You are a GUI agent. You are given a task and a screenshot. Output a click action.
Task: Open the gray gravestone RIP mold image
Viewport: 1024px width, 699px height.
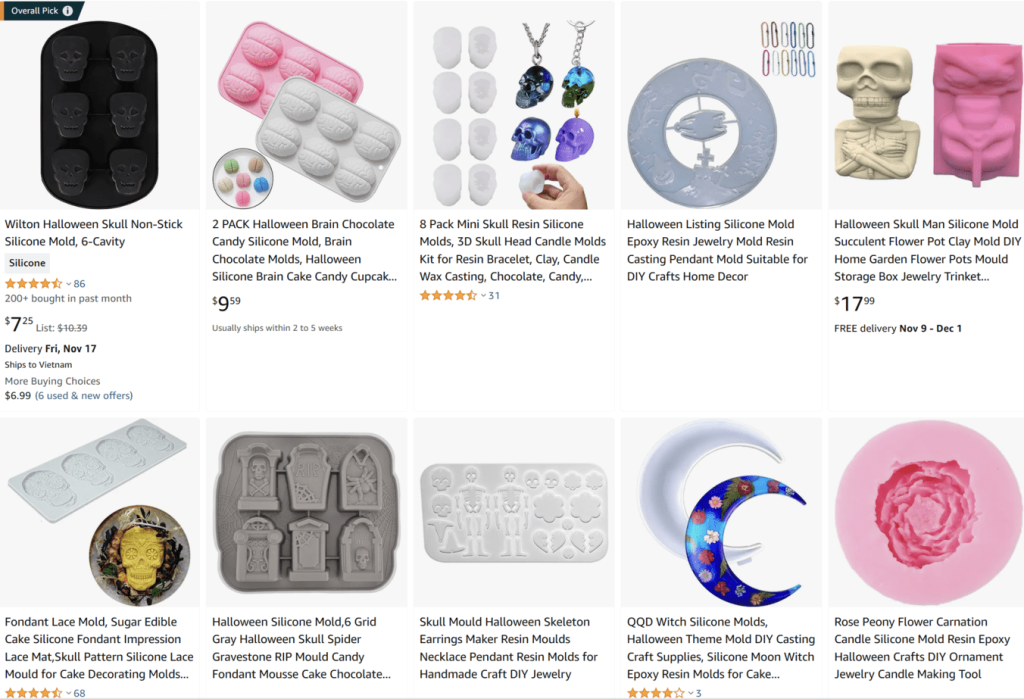pyautogui.click(x=306, y=513)
